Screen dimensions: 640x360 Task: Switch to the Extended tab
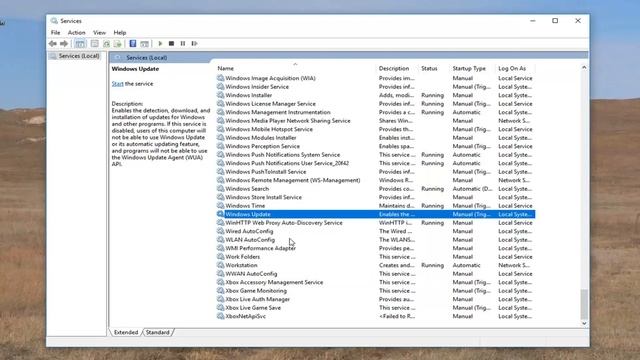126,332
